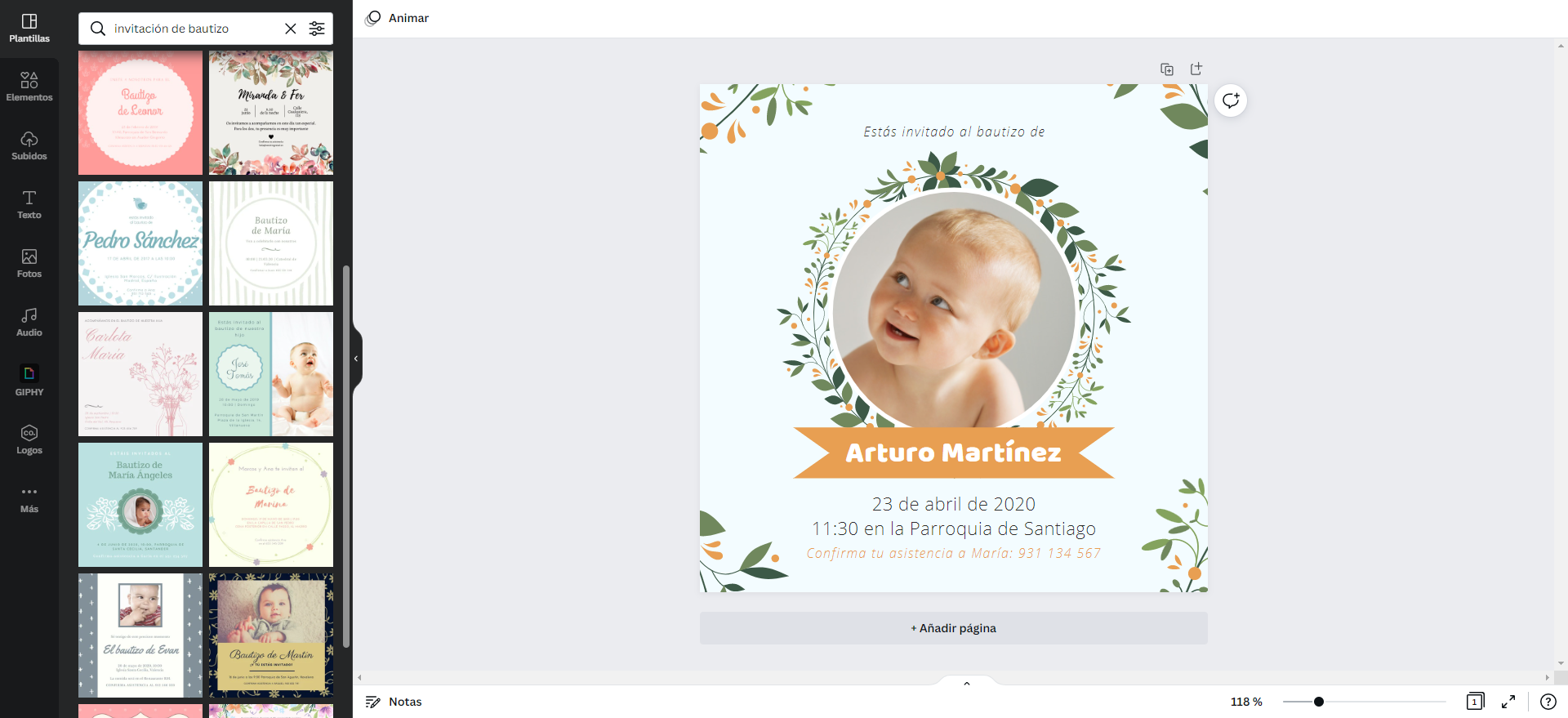Open the help question mark
The width and height of the screenshot is (1568, 718).
click(x=1548, y=702)
